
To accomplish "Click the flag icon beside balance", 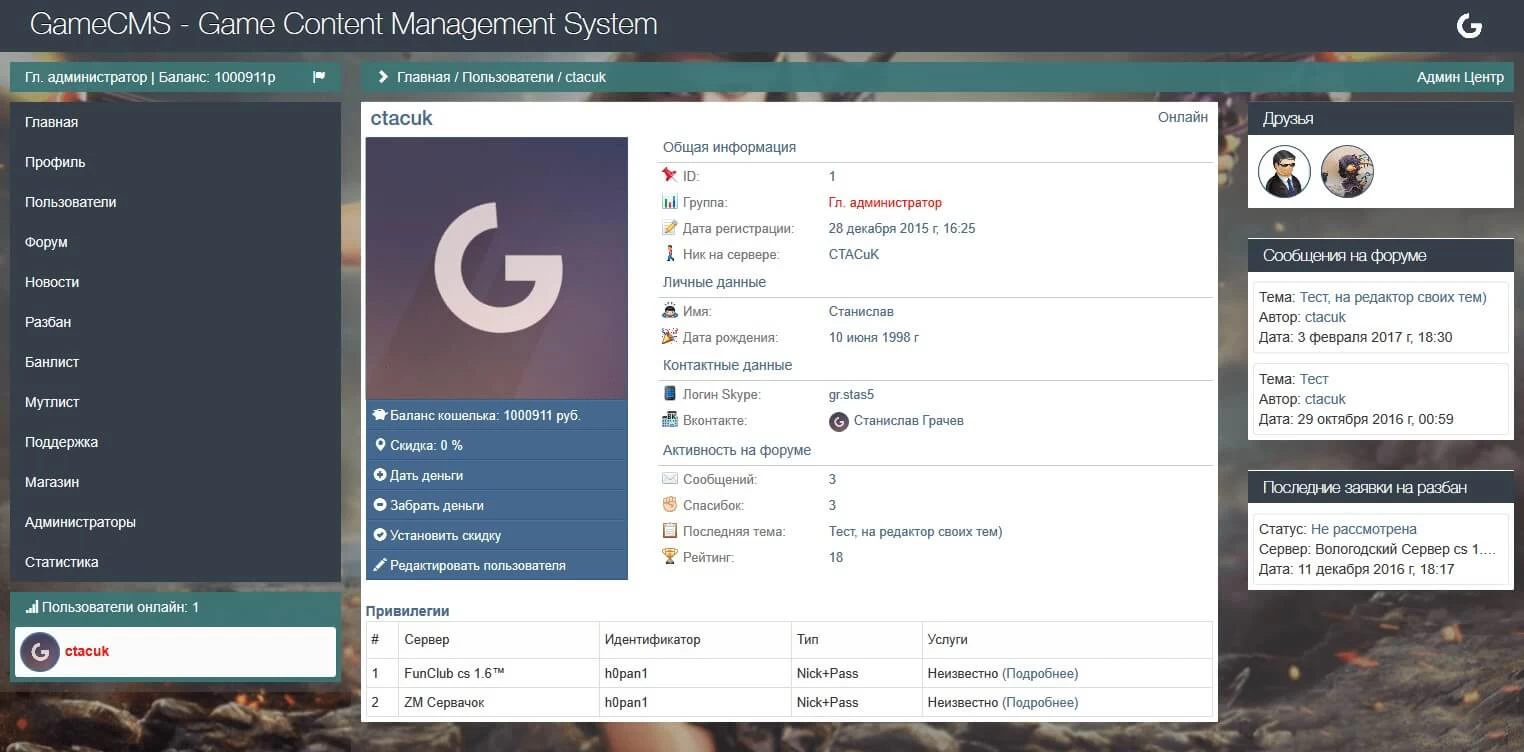I will [x=319, y=77].
